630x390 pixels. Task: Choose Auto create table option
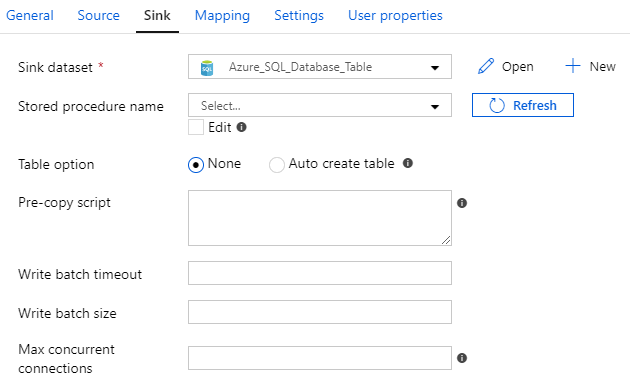click(x=277, y=165)
